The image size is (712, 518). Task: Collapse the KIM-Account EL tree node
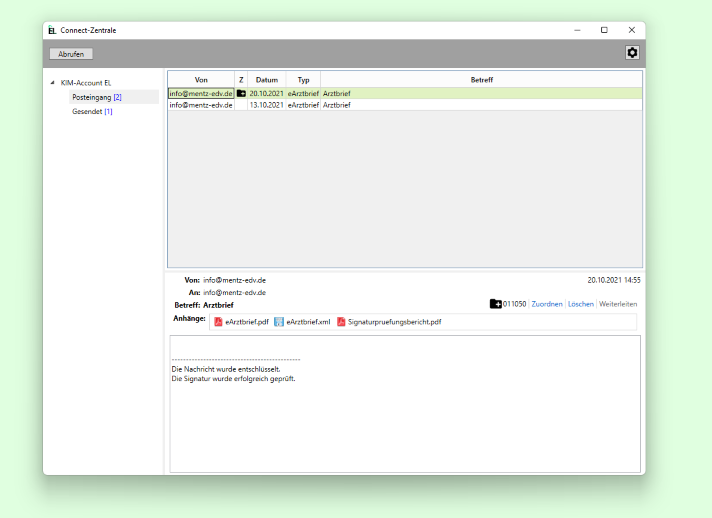tap(52, 82)
